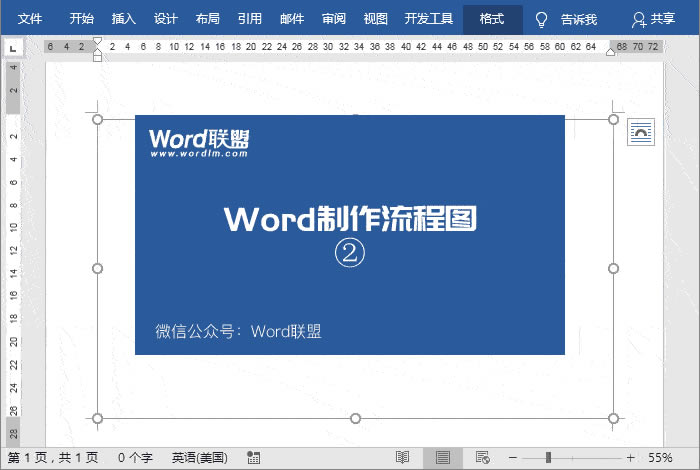Click the macro recording icon in status bar
The image size is (700, 470).
(253, 457)
